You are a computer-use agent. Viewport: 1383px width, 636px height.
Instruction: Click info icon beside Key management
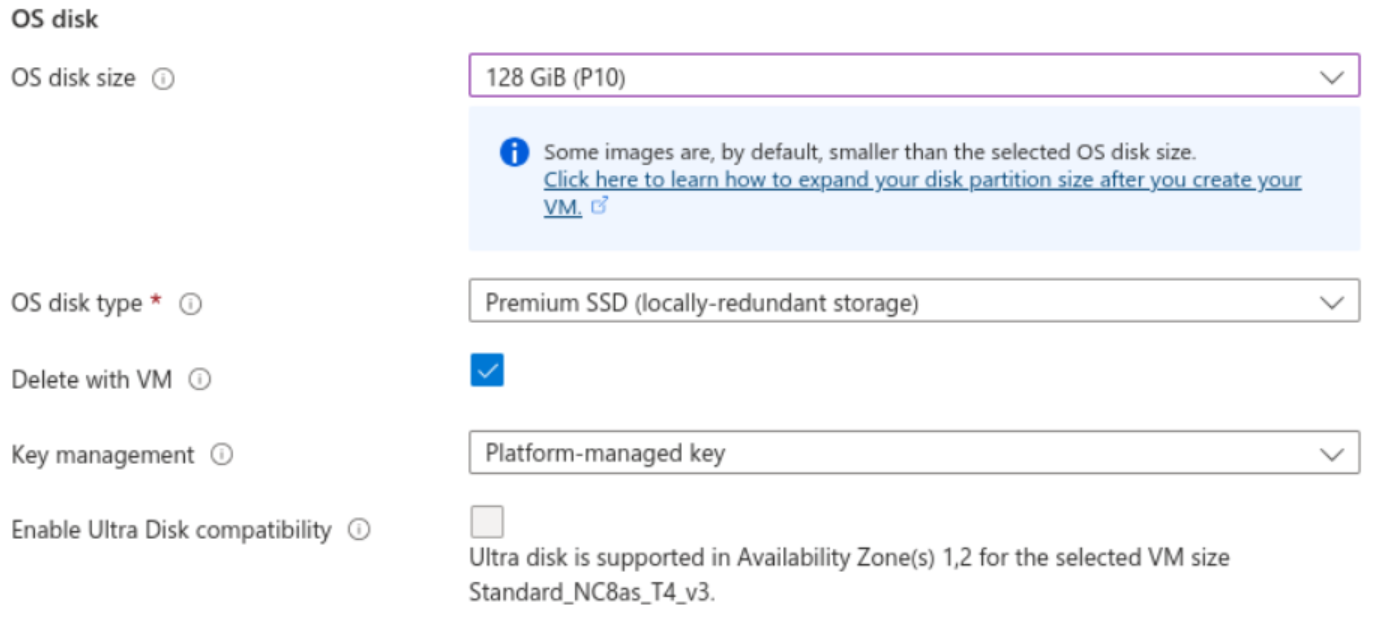[x=222, y=455]
